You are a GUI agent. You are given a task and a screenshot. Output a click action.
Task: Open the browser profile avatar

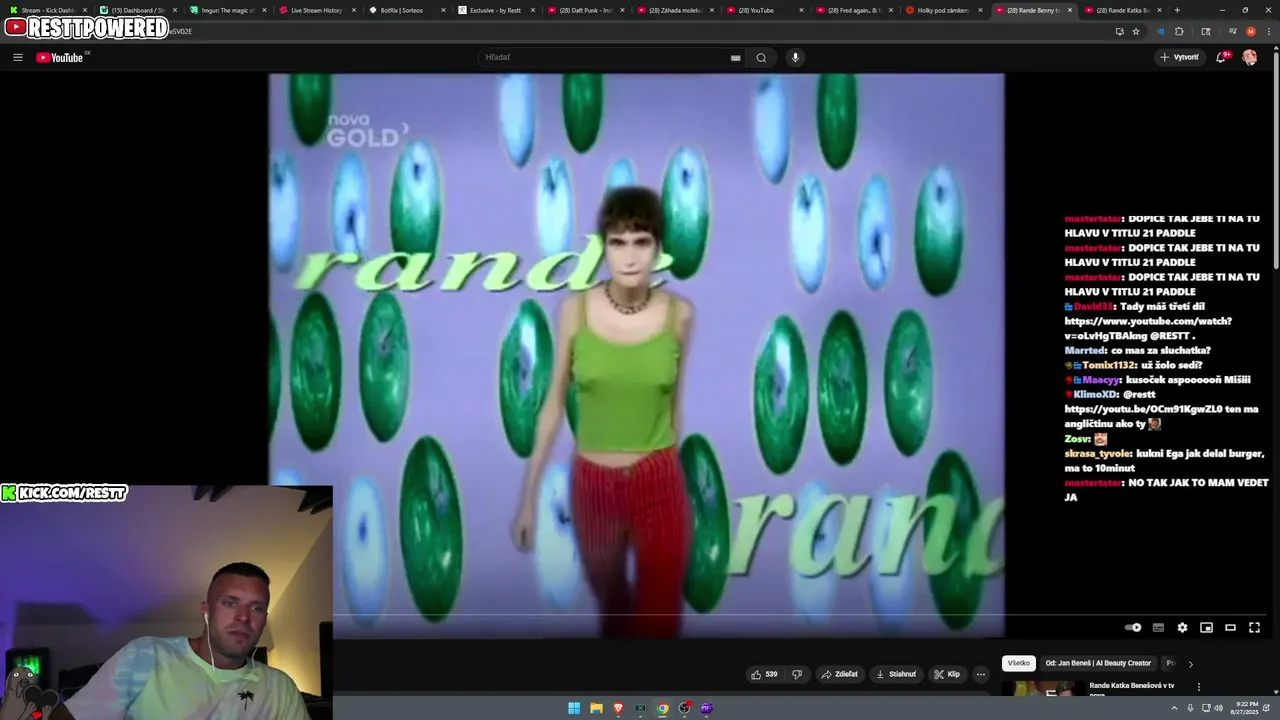[1250, 31]
